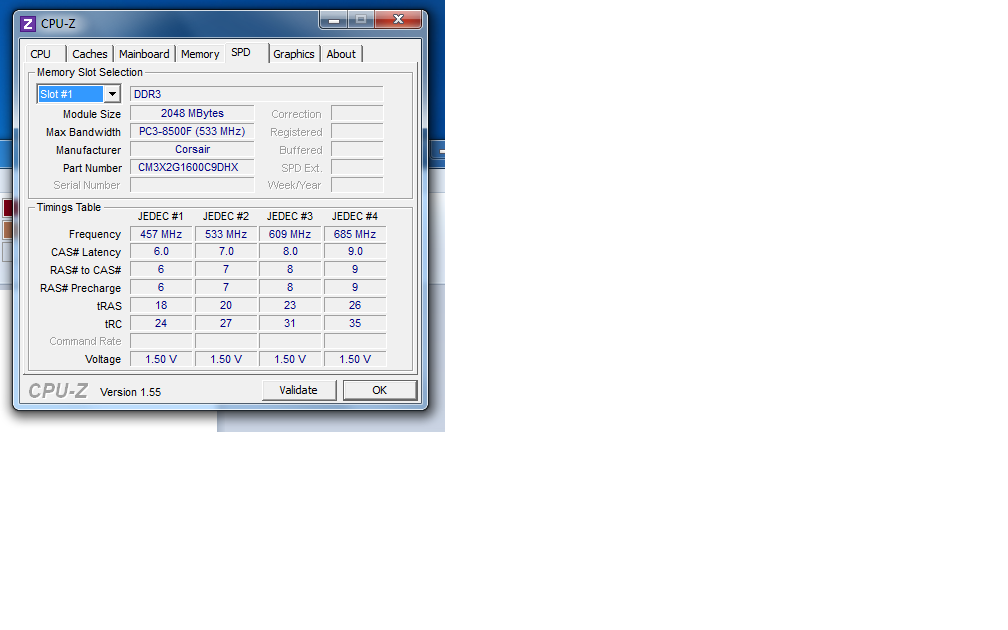Close the CPU-Z window
1008x630 pixels.
click(x=398, y=20)
